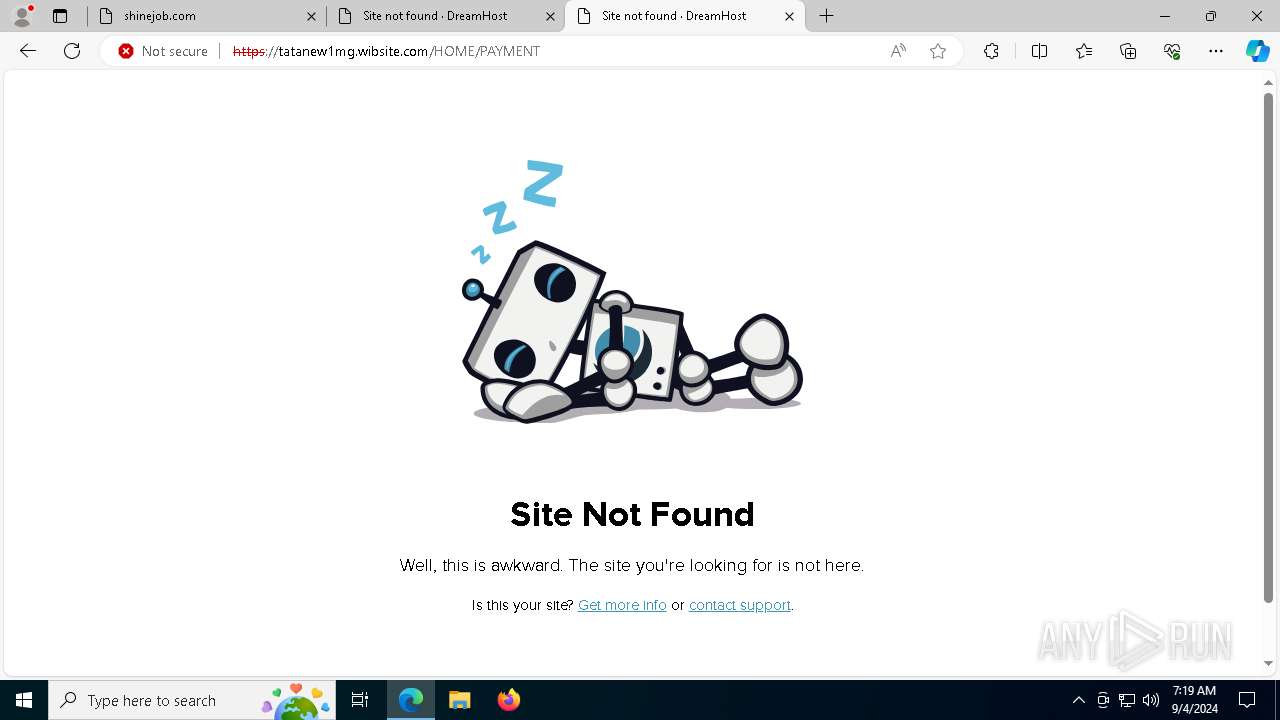Screen dimensions: 1280x720
Task: Click the taskbar search box
Action: point(193,700)
